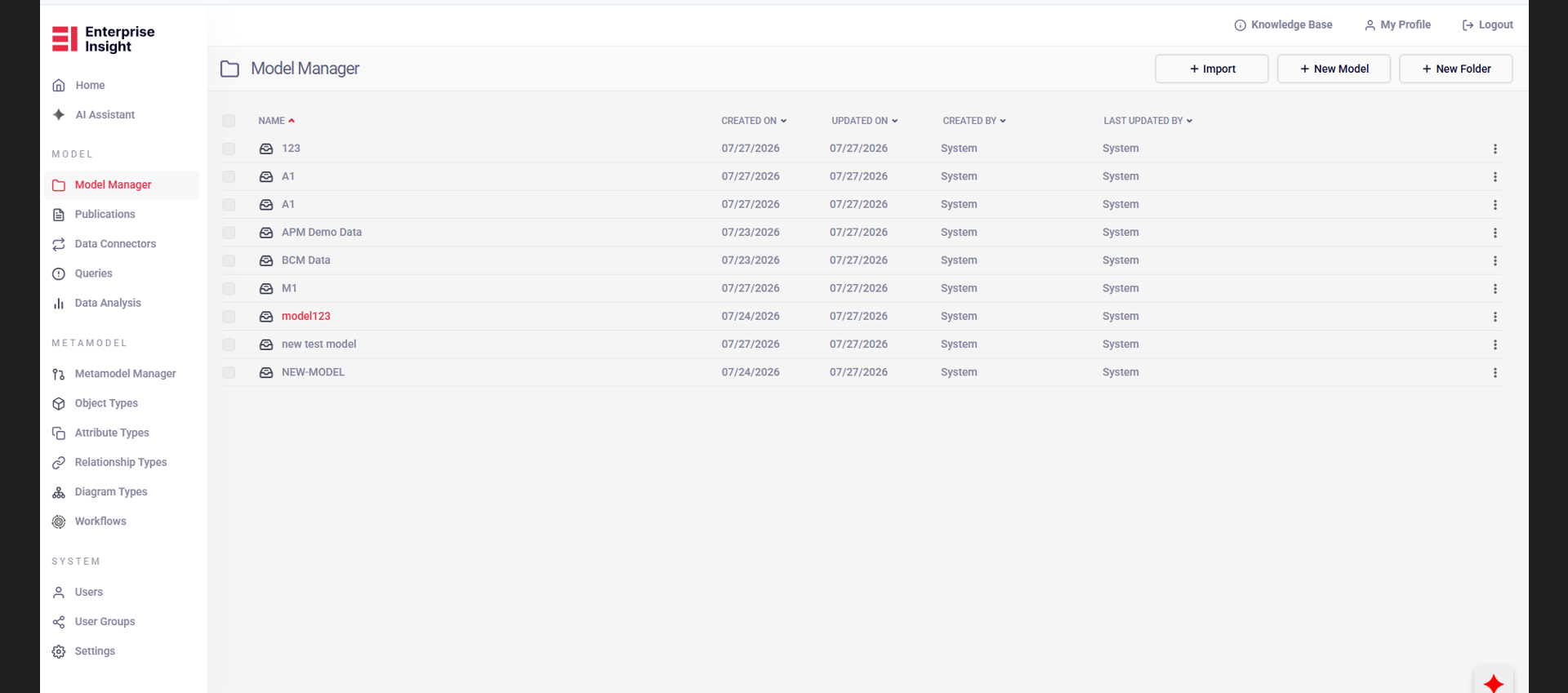Open the model123 model link
The width and height of the screenshot is (1568, 693).
[x=306, y=317]
